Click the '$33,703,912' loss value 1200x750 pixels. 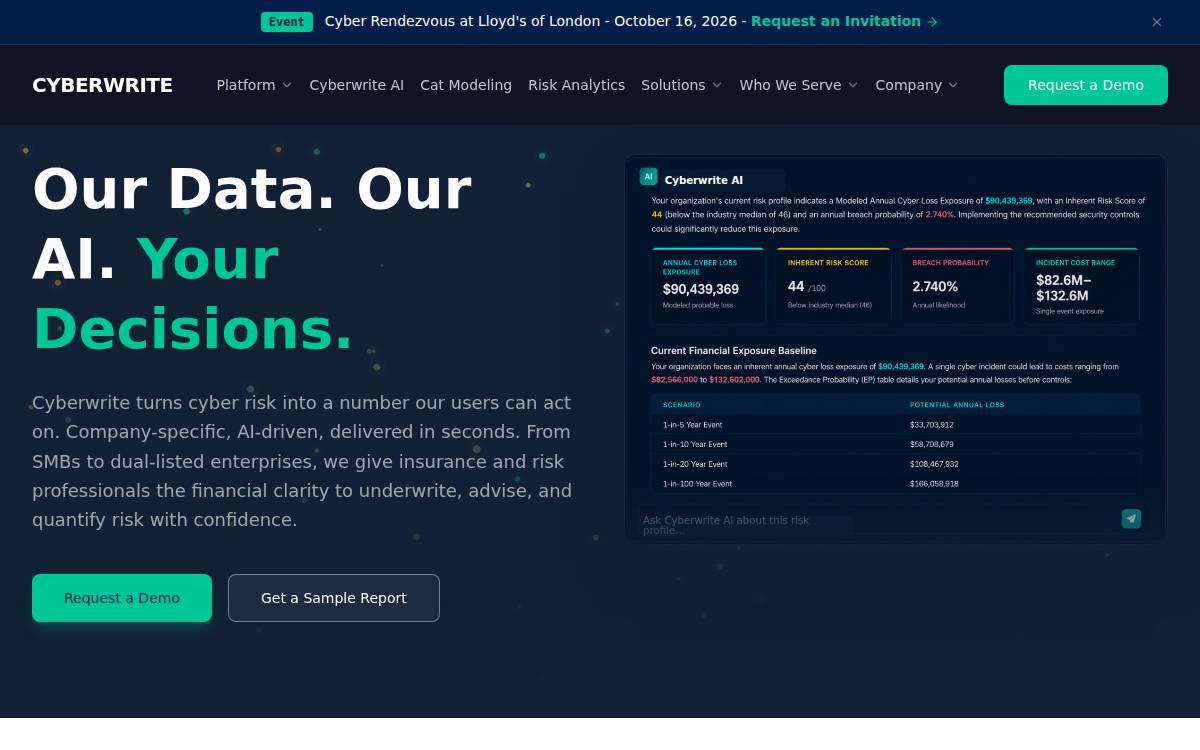coord(932,425)
